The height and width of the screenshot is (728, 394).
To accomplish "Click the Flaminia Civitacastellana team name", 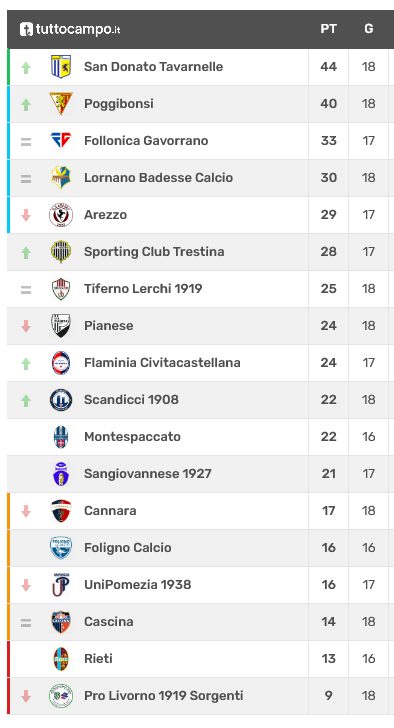I will 162,363.
